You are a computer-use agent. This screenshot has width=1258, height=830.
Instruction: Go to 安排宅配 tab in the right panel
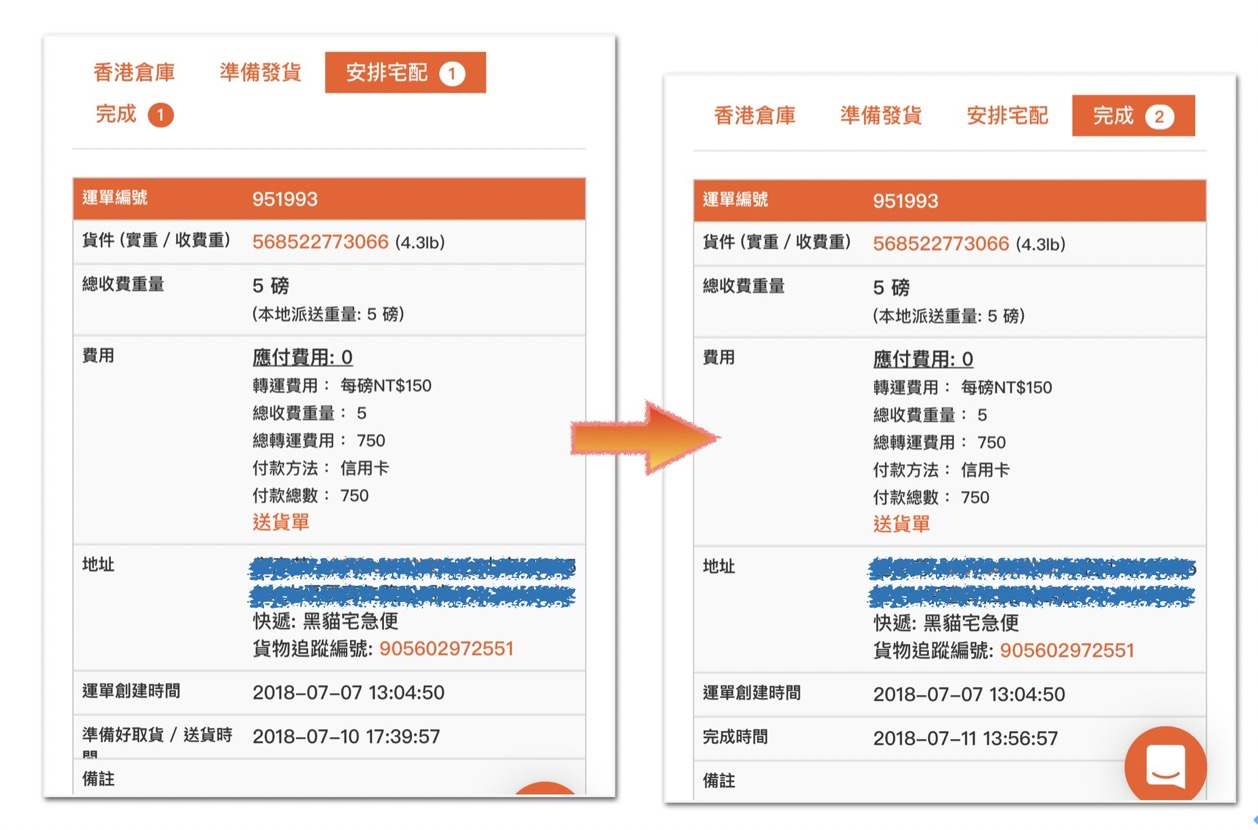1007,116
